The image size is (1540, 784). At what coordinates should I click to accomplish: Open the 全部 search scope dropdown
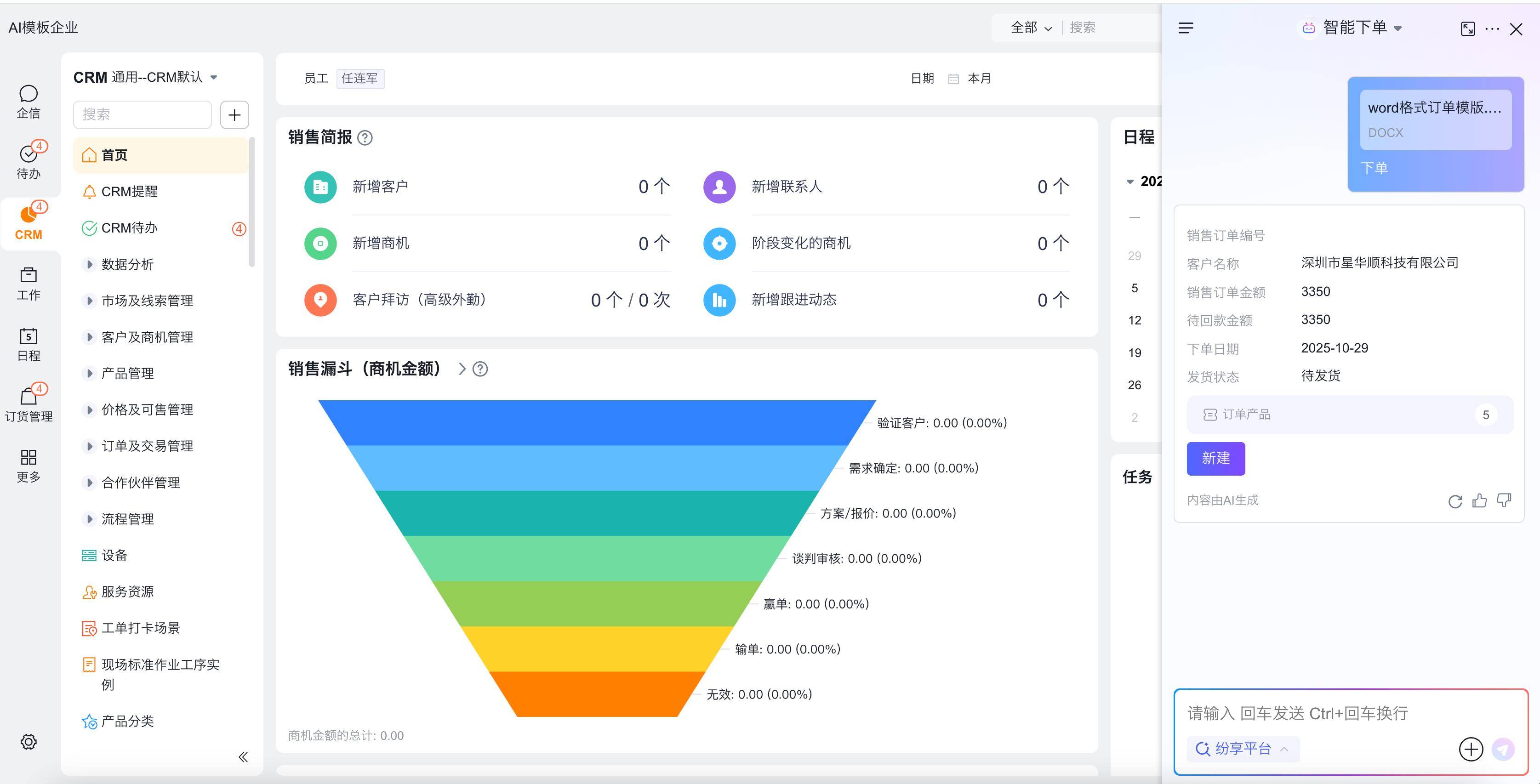click(x=1031, y=28)
